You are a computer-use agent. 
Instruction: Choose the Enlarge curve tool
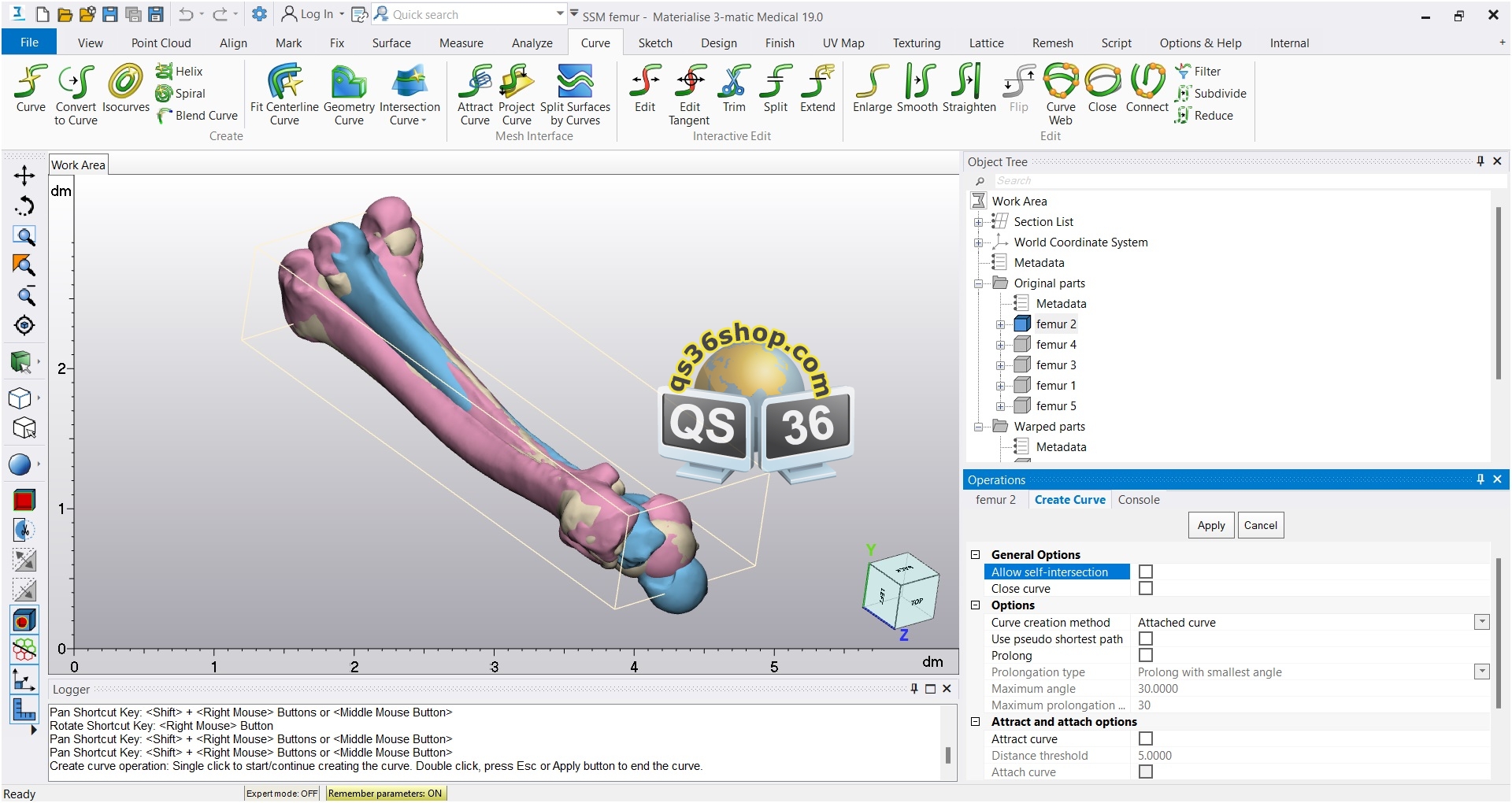(x=872, y=89)
